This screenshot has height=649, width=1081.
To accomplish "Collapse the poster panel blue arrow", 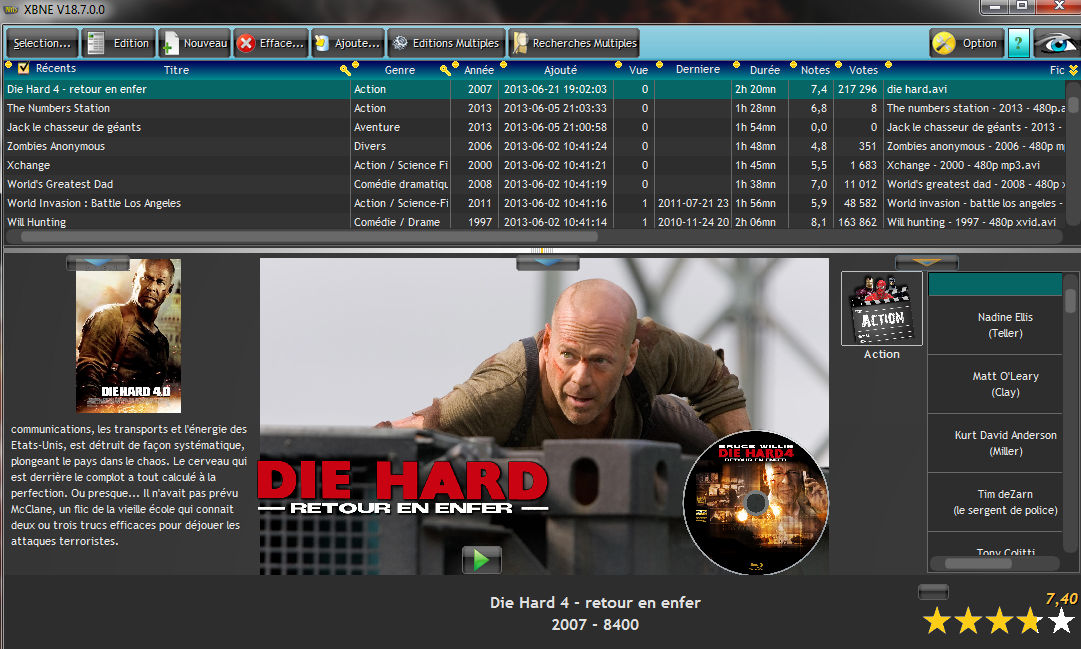I will [97, 263].
